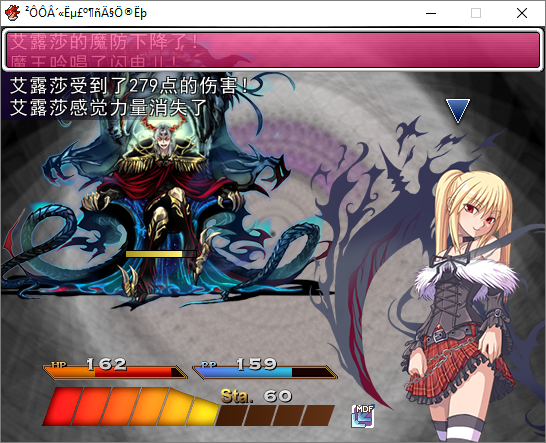Click the HP value 162
This screenshot has width=546, height=443.
click(x=107, y=364)
